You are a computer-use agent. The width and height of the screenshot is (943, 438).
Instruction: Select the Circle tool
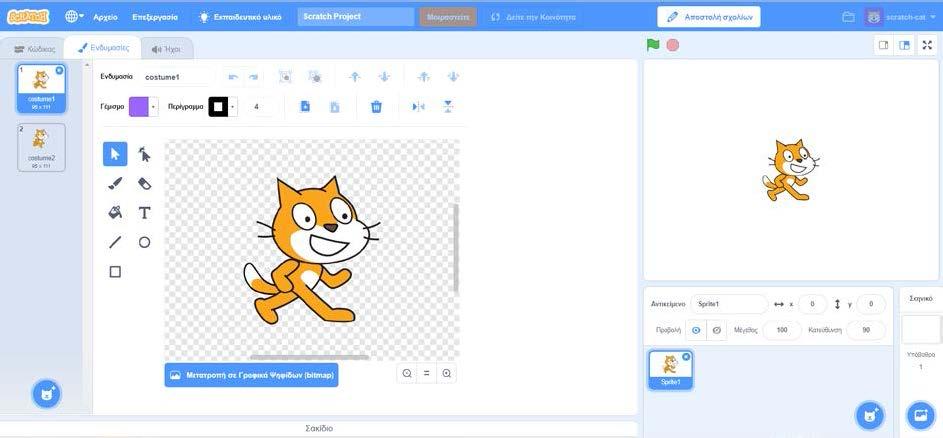144,242
